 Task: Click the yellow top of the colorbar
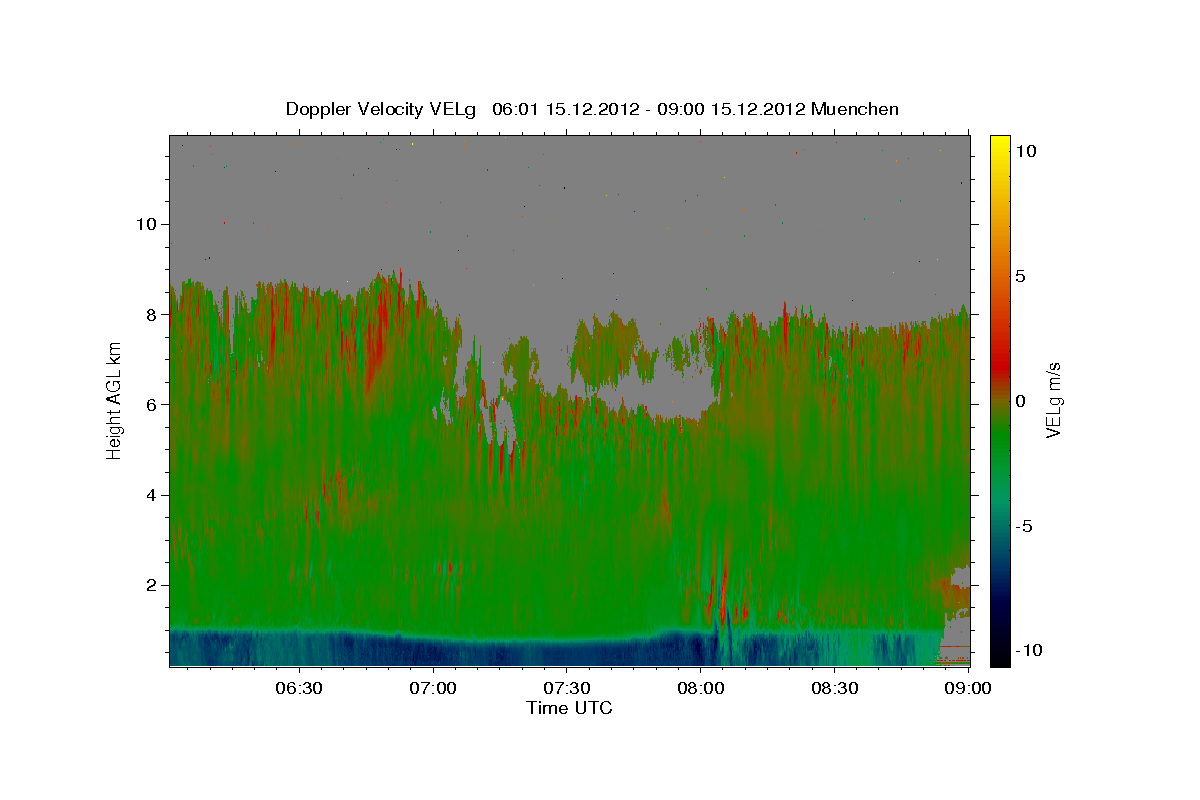tap(999, 145)
